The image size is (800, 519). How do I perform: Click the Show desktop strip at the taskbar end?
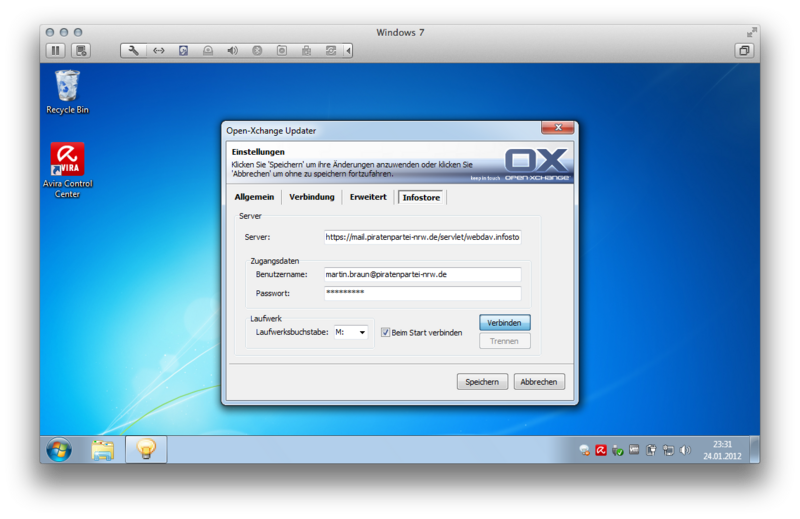[755, 450]
